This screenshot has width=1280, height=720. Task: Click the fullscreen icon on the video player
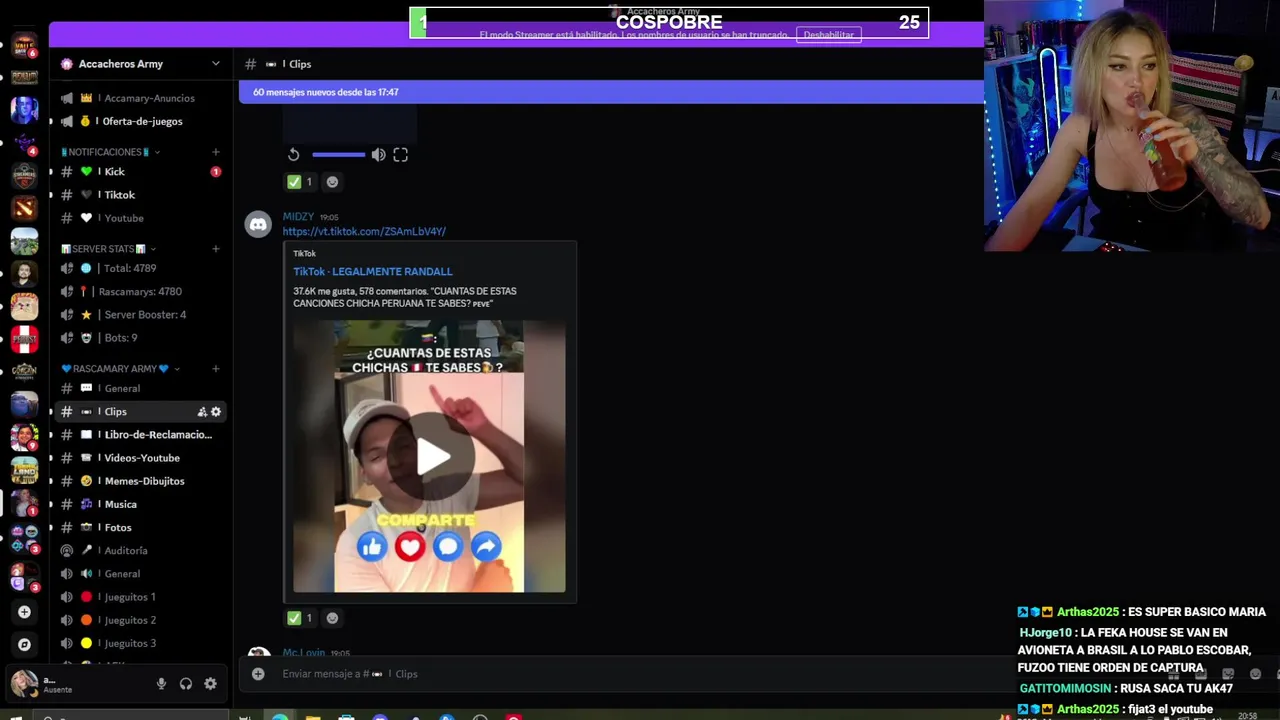pyautogui.click(x=400, y=155)
